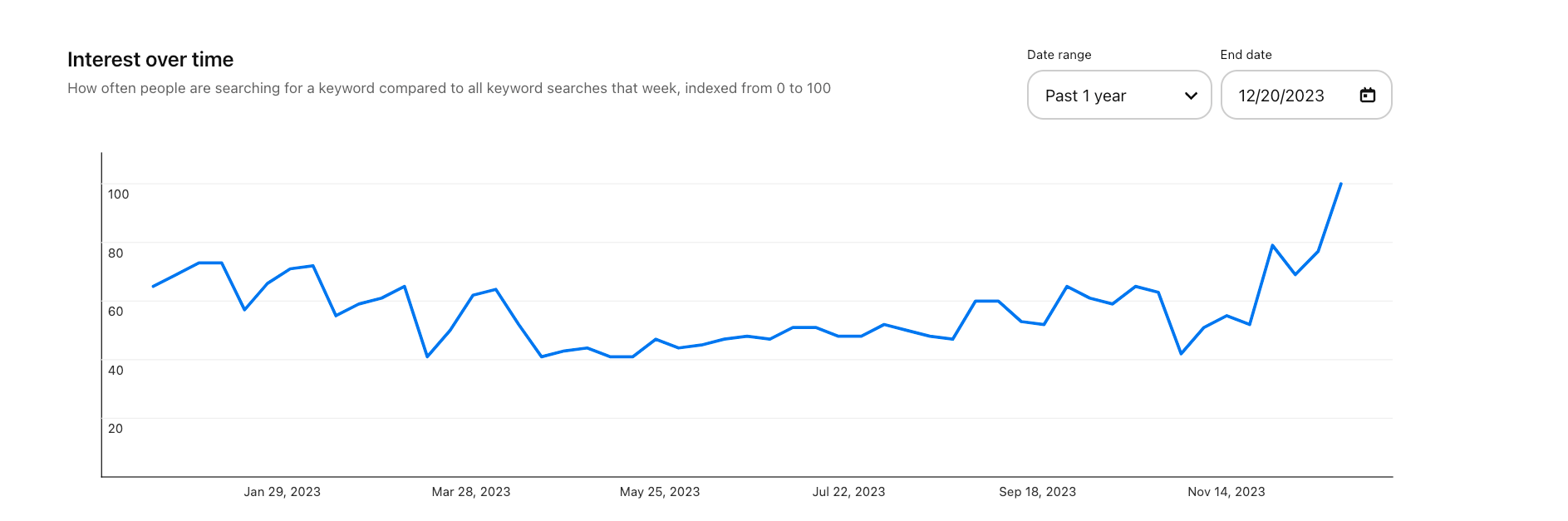Choose the Sep 18, 2023 axis label
Viewport: 1568px width, 521px height.
tap(1037, 492)
